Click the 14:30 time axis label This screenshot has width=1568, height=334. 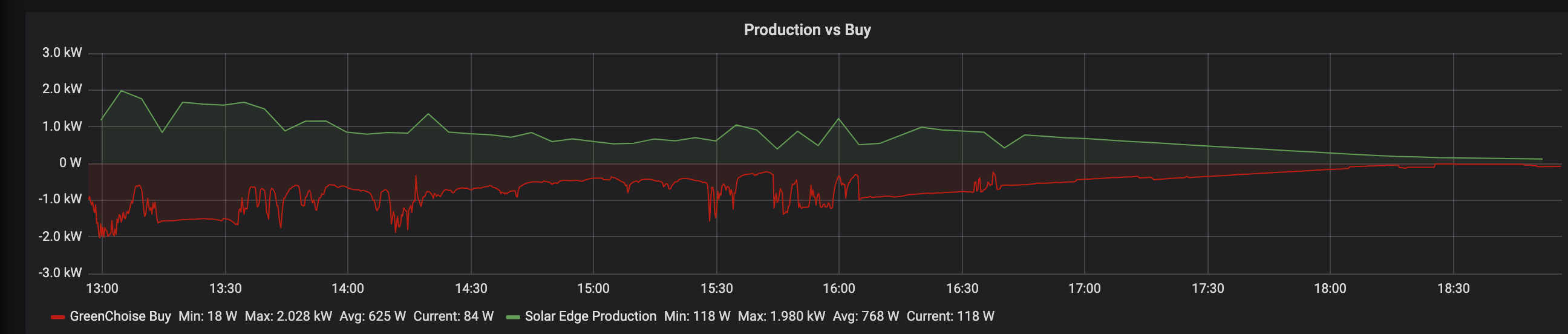pos(471,289)
